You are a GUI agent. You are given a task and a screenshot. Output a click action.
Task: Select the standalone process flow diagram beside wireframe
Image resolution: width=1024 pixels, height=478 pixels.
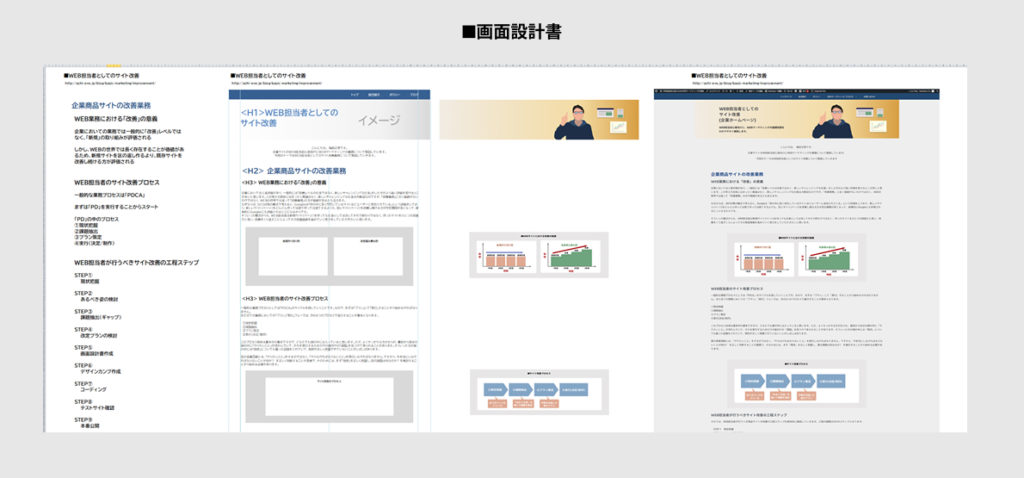coord(539,392)
